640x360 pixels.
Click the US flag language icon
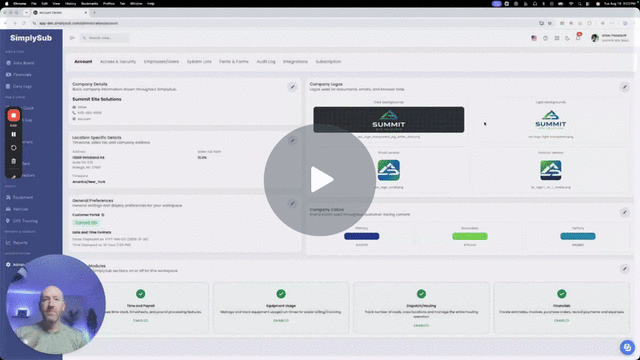[x=534, y=38]
